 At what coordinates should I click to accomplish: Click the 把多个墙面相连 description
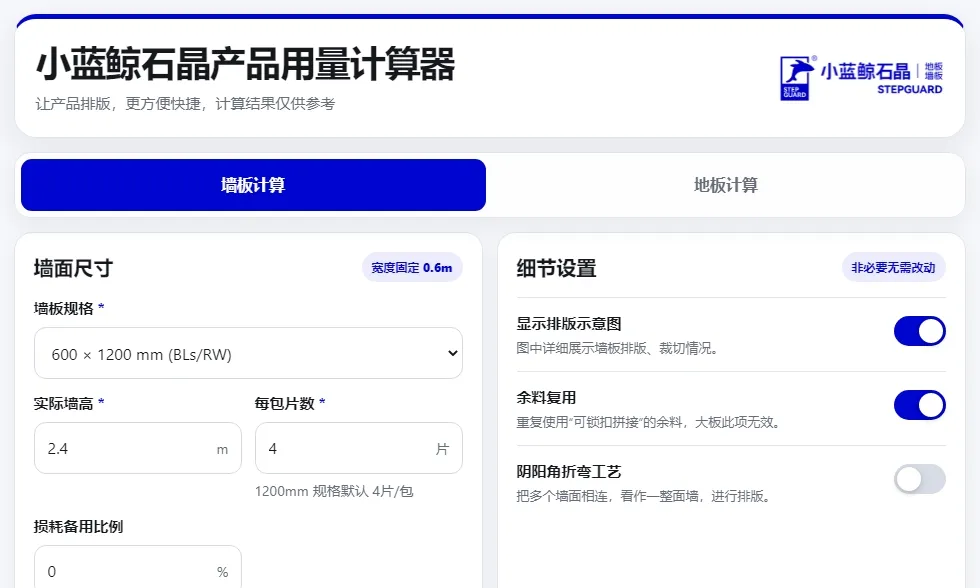645,496
